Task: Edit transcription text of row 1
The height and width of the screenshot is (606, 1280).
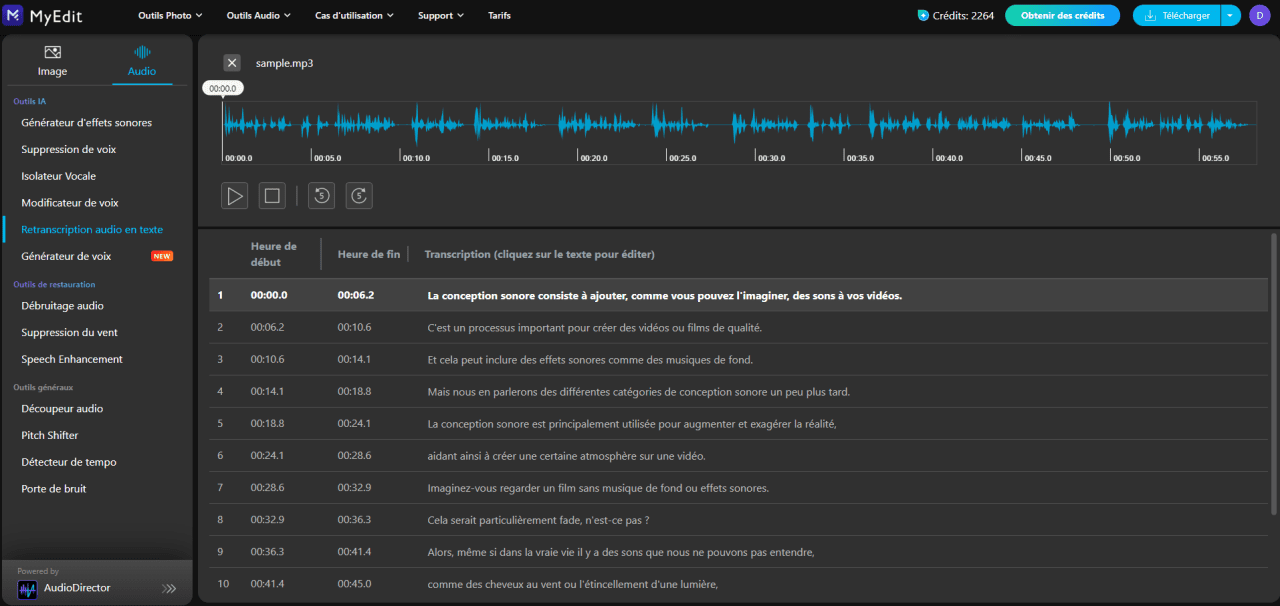Action: (664, 296)
